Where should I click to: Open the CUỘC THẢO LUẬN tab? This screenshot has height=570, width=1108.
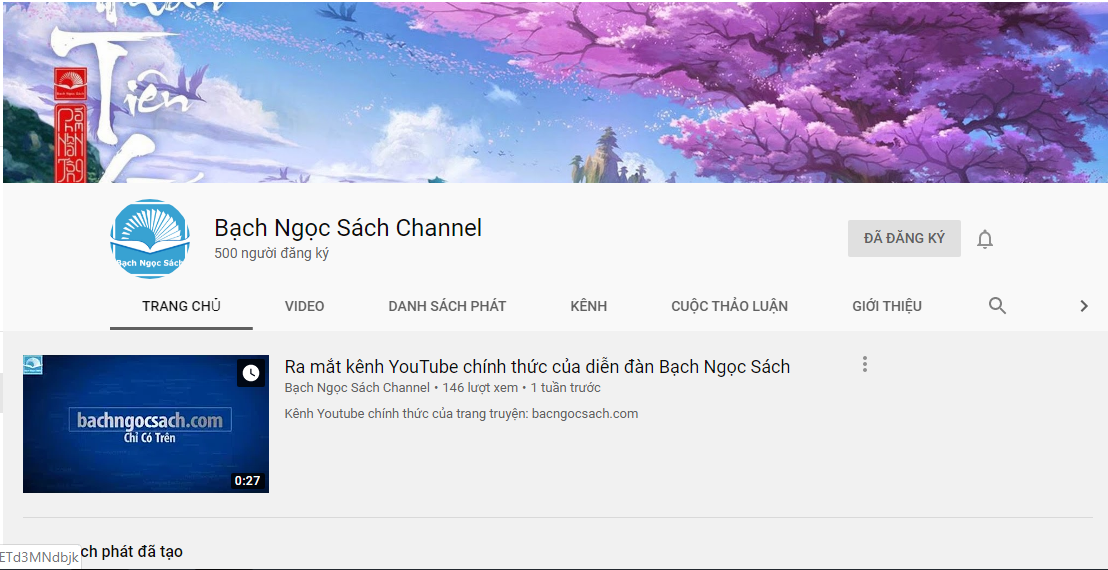coord(729,306)
